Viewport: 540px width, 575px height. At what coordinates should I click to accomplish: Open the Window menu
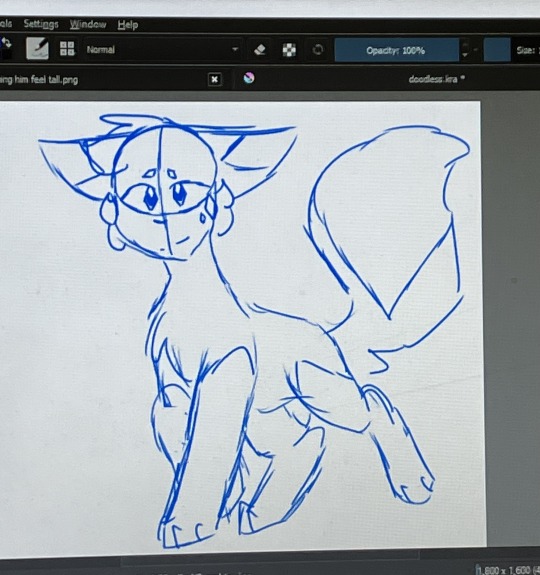click(88, 25)
